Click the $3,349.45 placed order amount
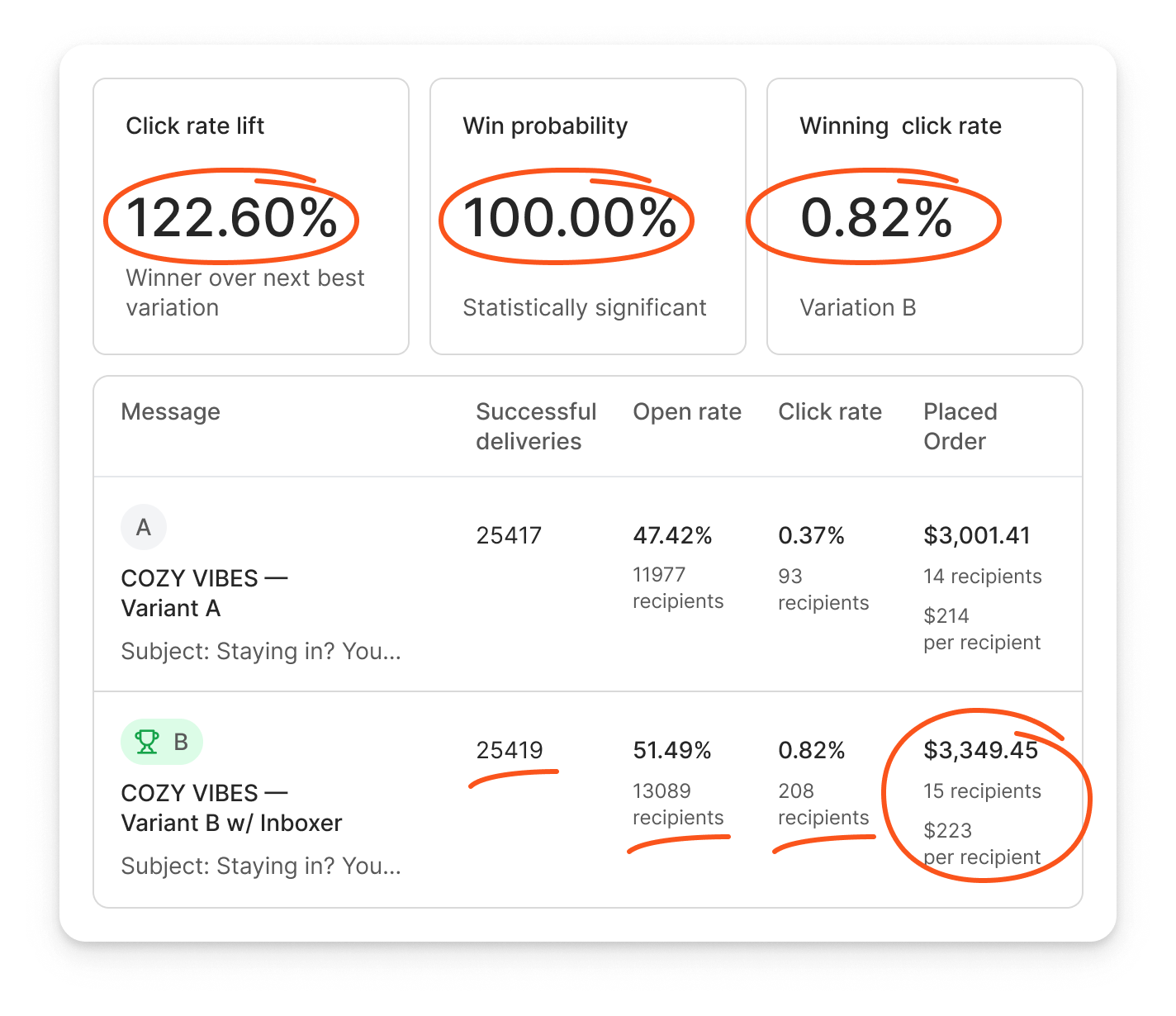 click(980, 750)
